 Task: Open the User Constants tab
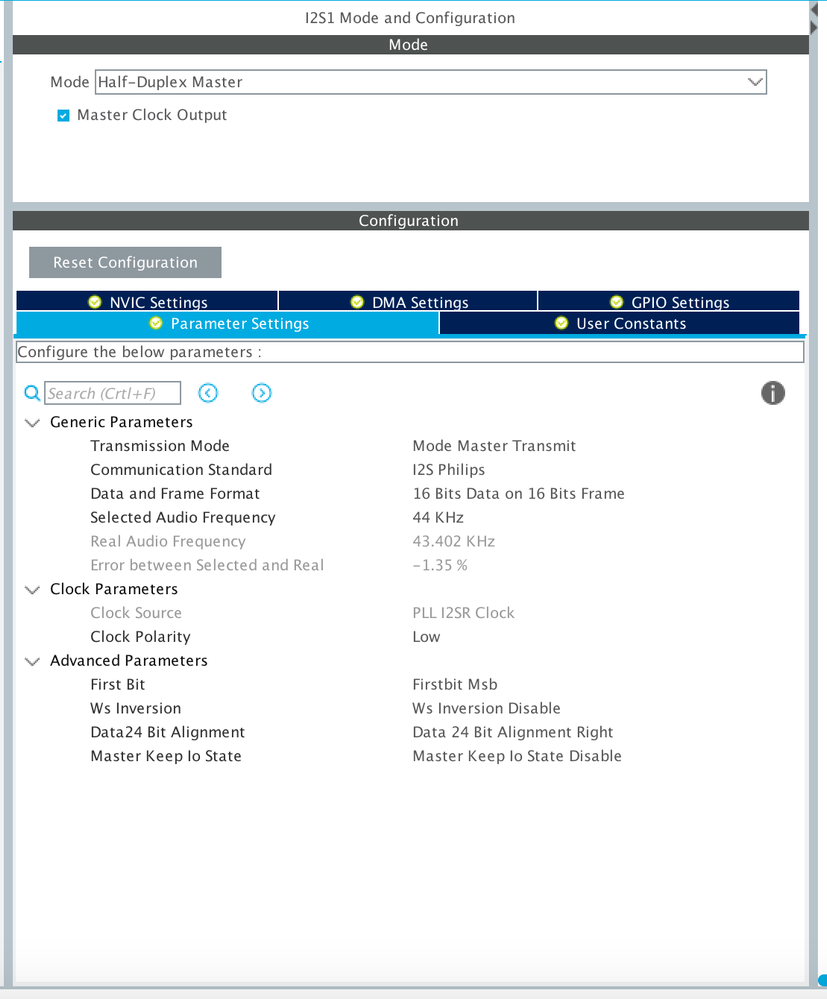point(619,323)
